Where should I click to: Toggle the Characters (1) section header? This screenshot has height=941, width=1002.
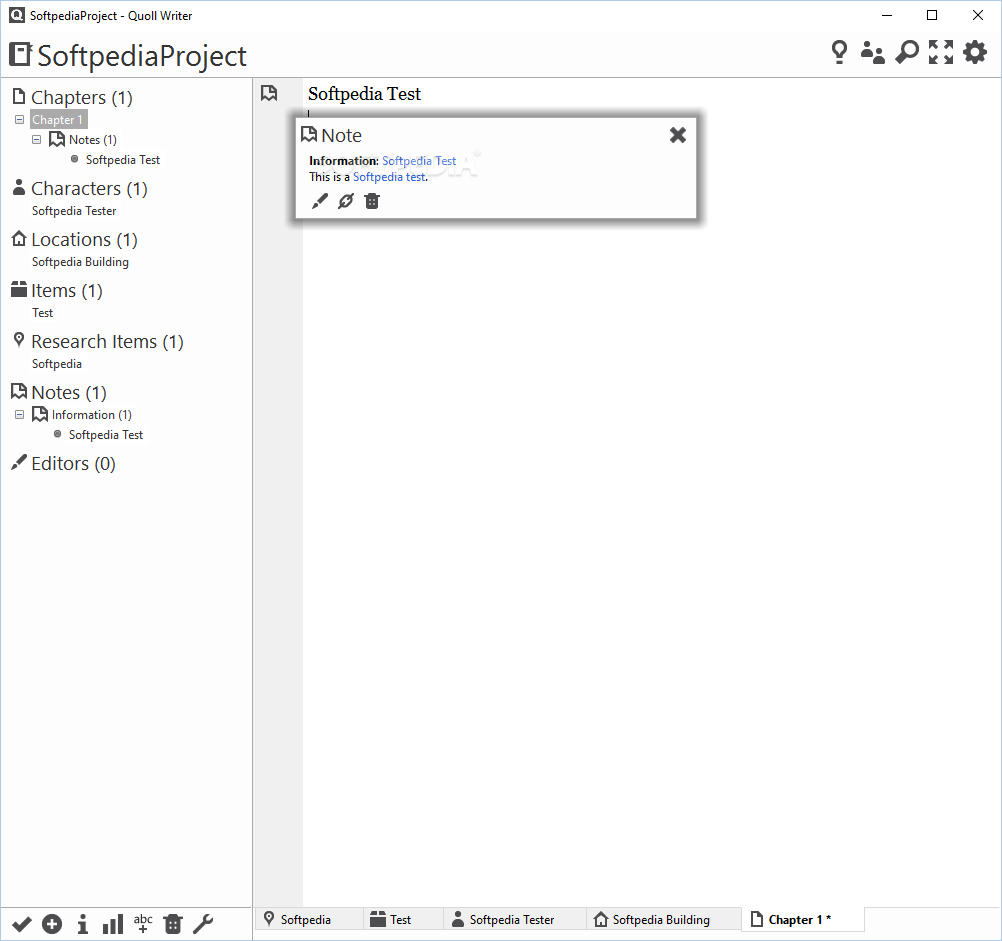coord(89,188)
